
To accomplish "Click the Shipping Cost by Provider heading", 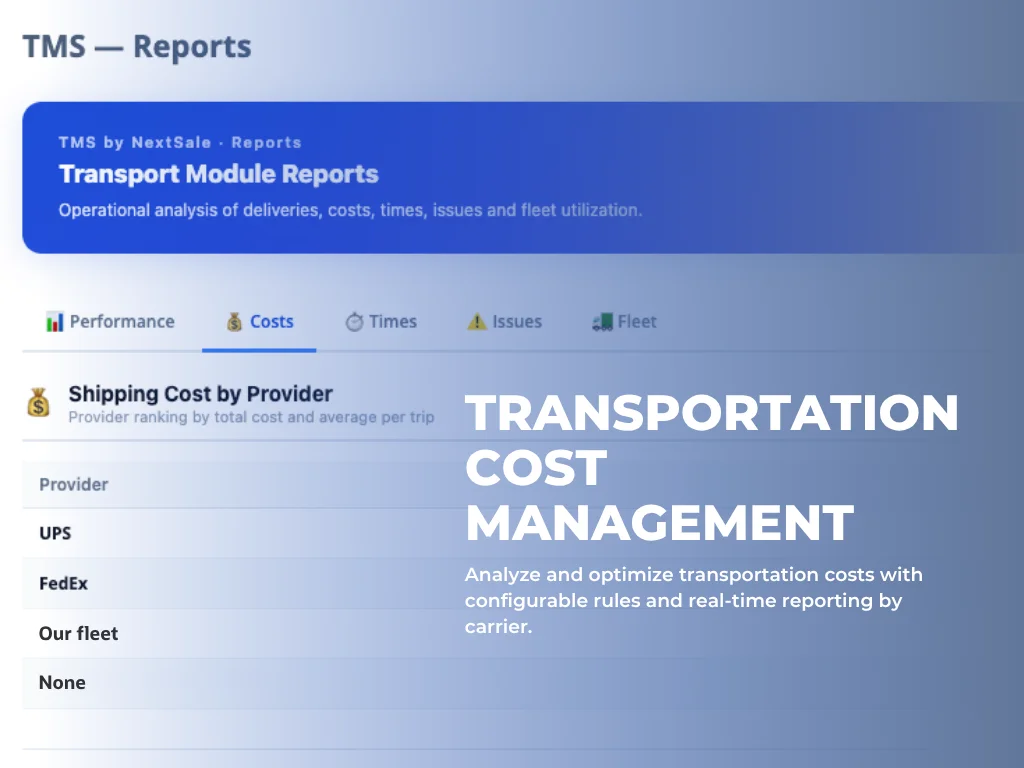I will 200,394.
